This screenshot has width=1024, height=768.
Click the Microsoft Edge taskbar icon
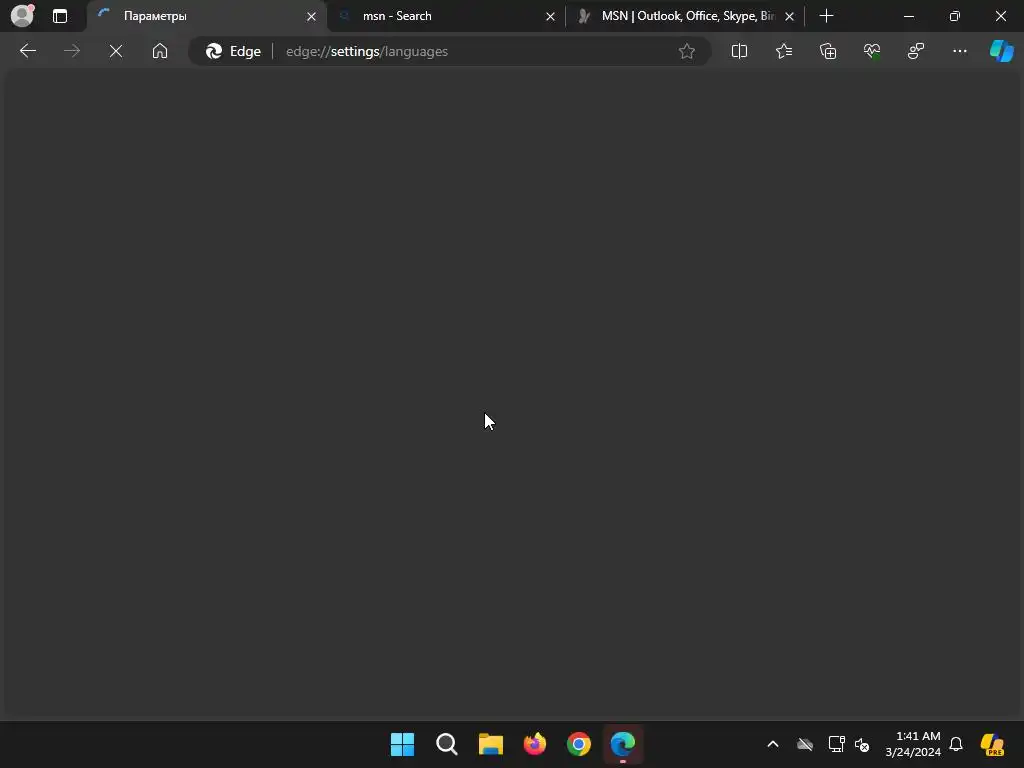623,744
